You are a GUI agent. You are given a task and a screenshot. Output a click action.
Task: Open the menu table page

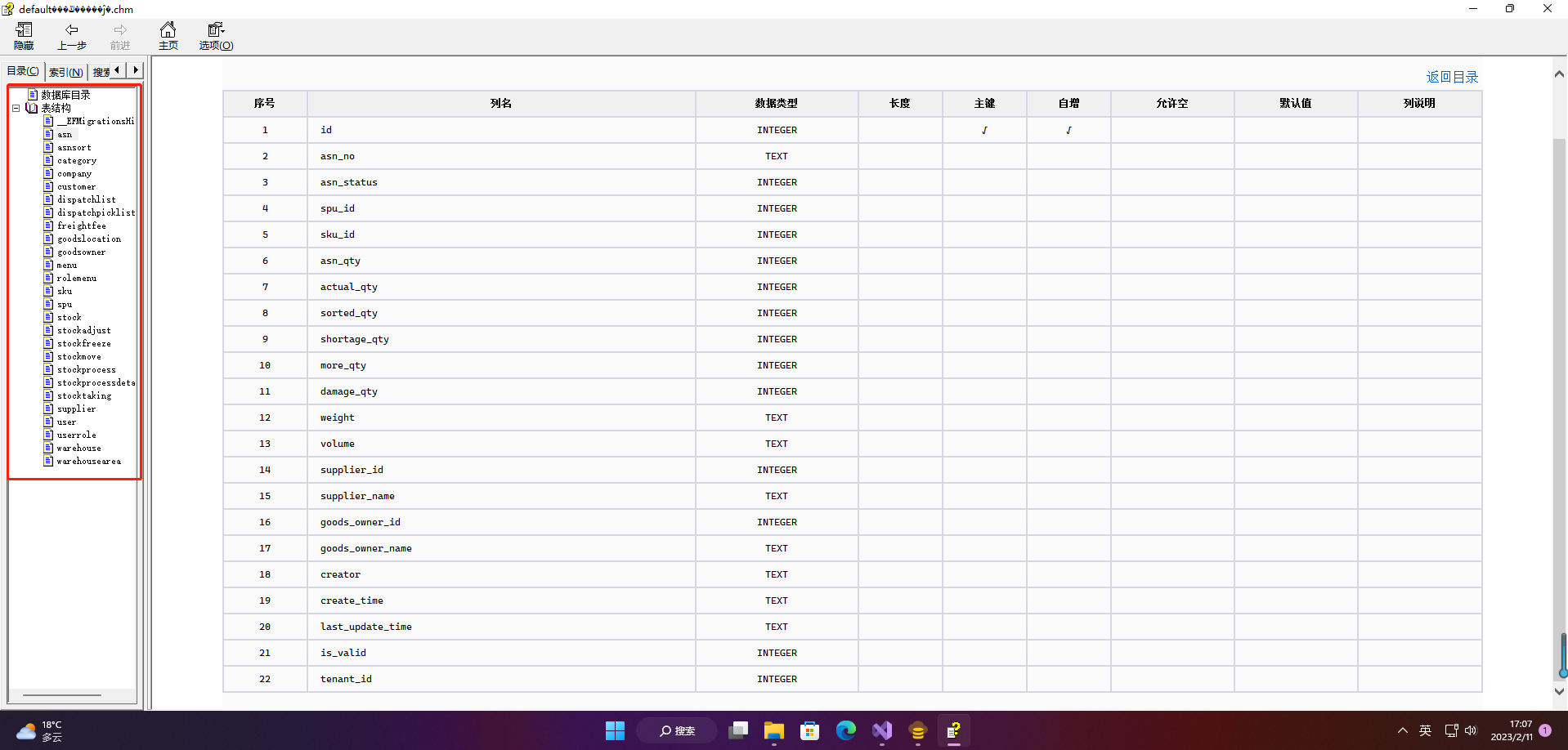(x=67, y=265)
